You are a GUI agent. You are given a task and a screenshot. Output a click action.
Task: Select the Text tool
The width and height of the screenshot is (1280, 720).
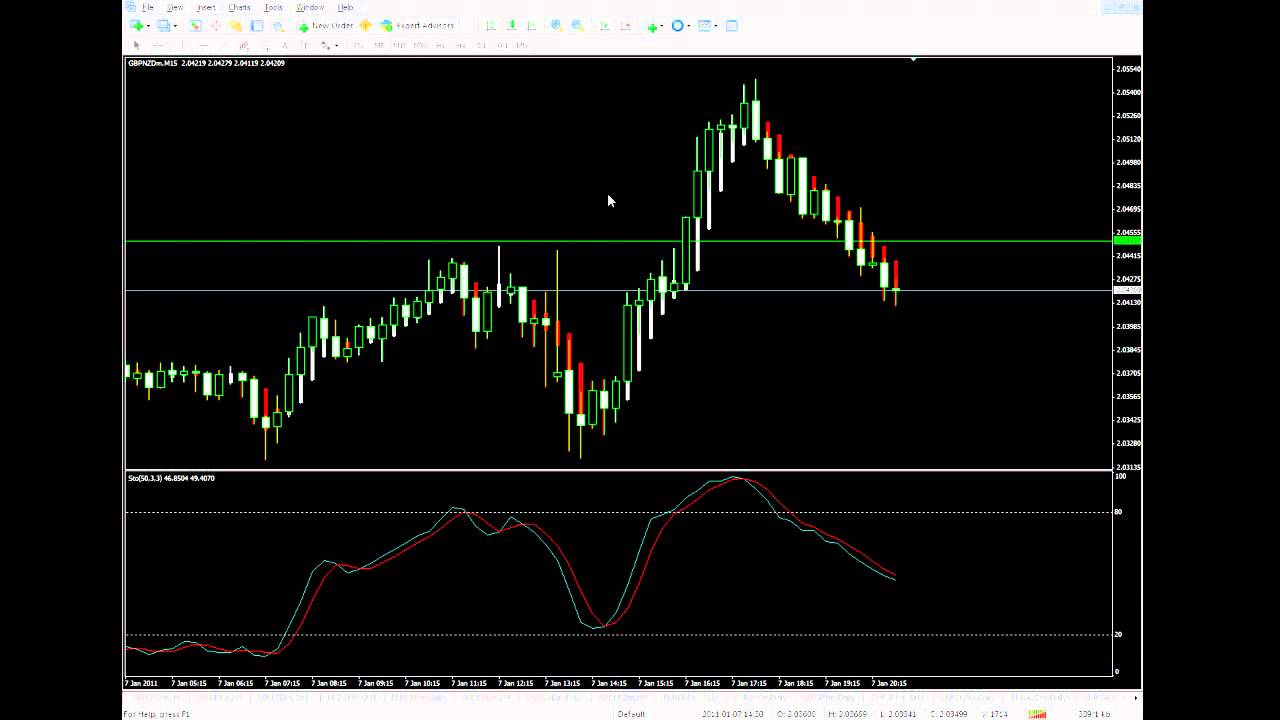285,45
